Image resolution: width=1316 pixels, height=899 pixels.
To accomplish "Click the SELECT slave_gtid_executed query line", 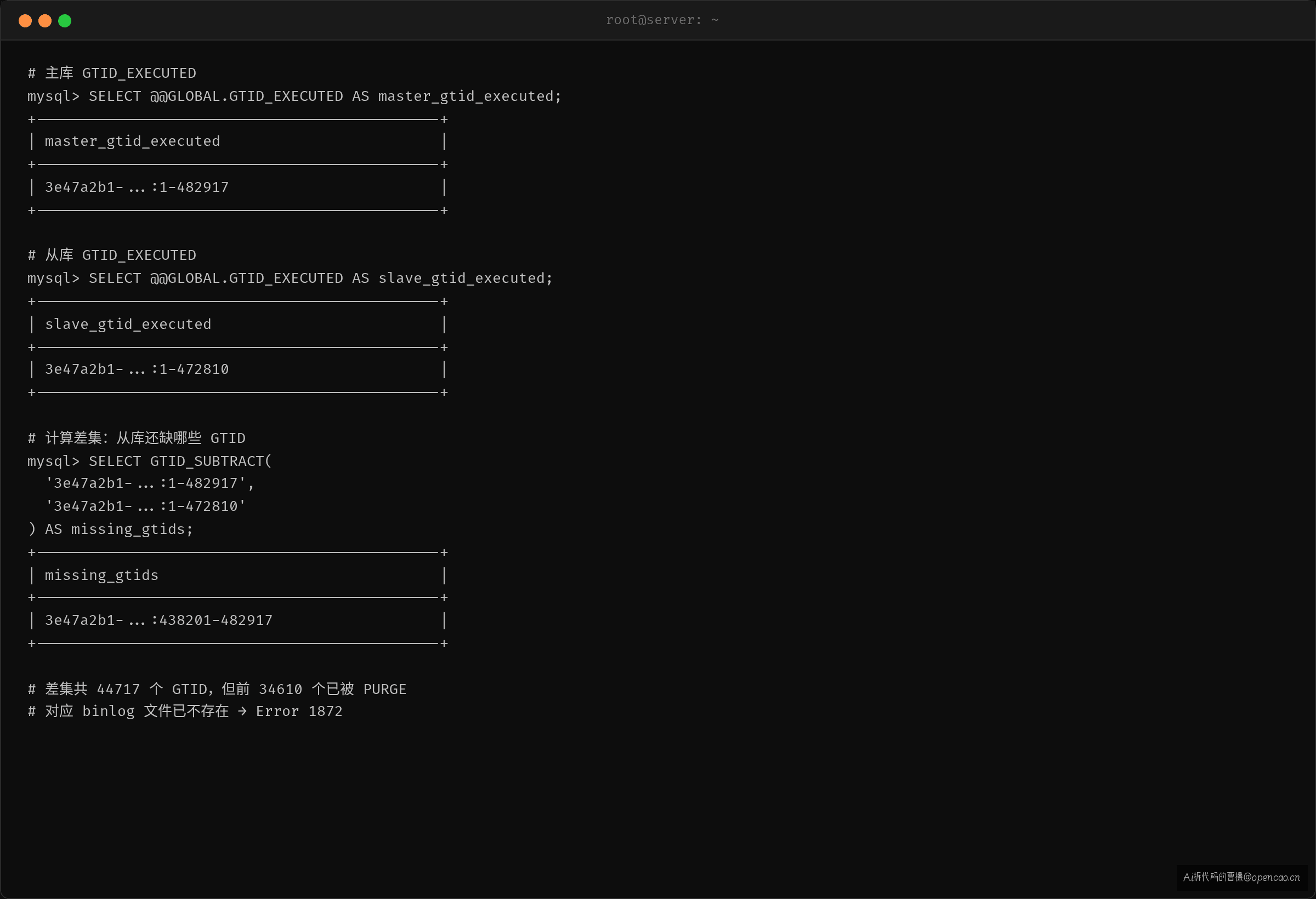I will tap(290, 278).
